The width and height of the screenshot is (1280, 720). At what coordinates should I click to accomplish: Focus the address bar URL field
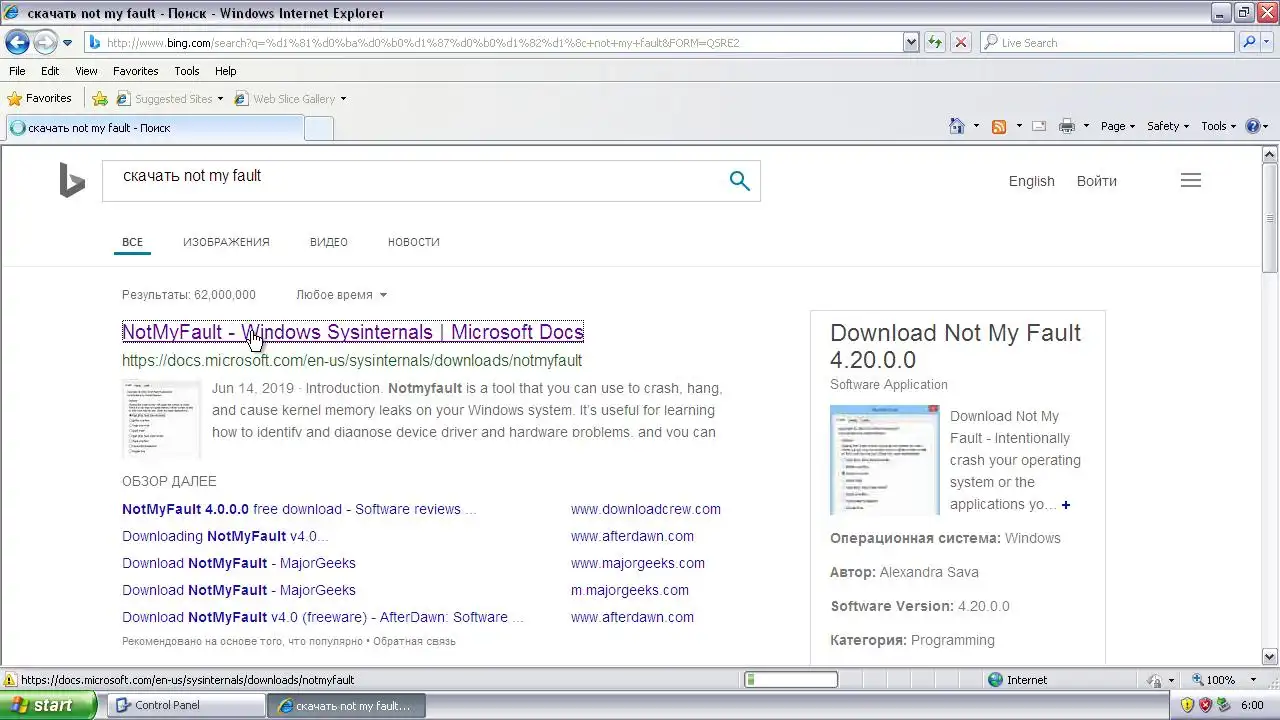point(494,43)
